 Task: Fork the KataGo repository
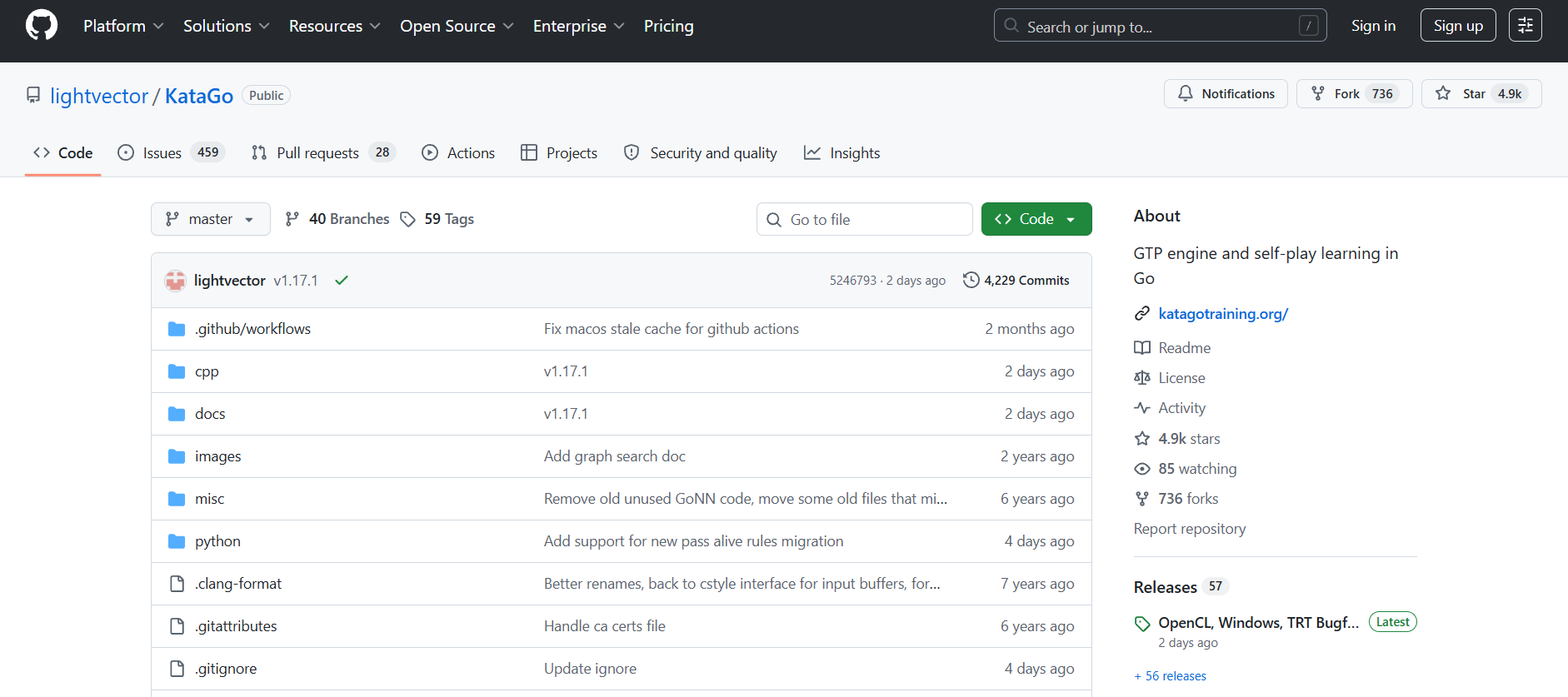pyautogui.click(x=1354, y=93)
